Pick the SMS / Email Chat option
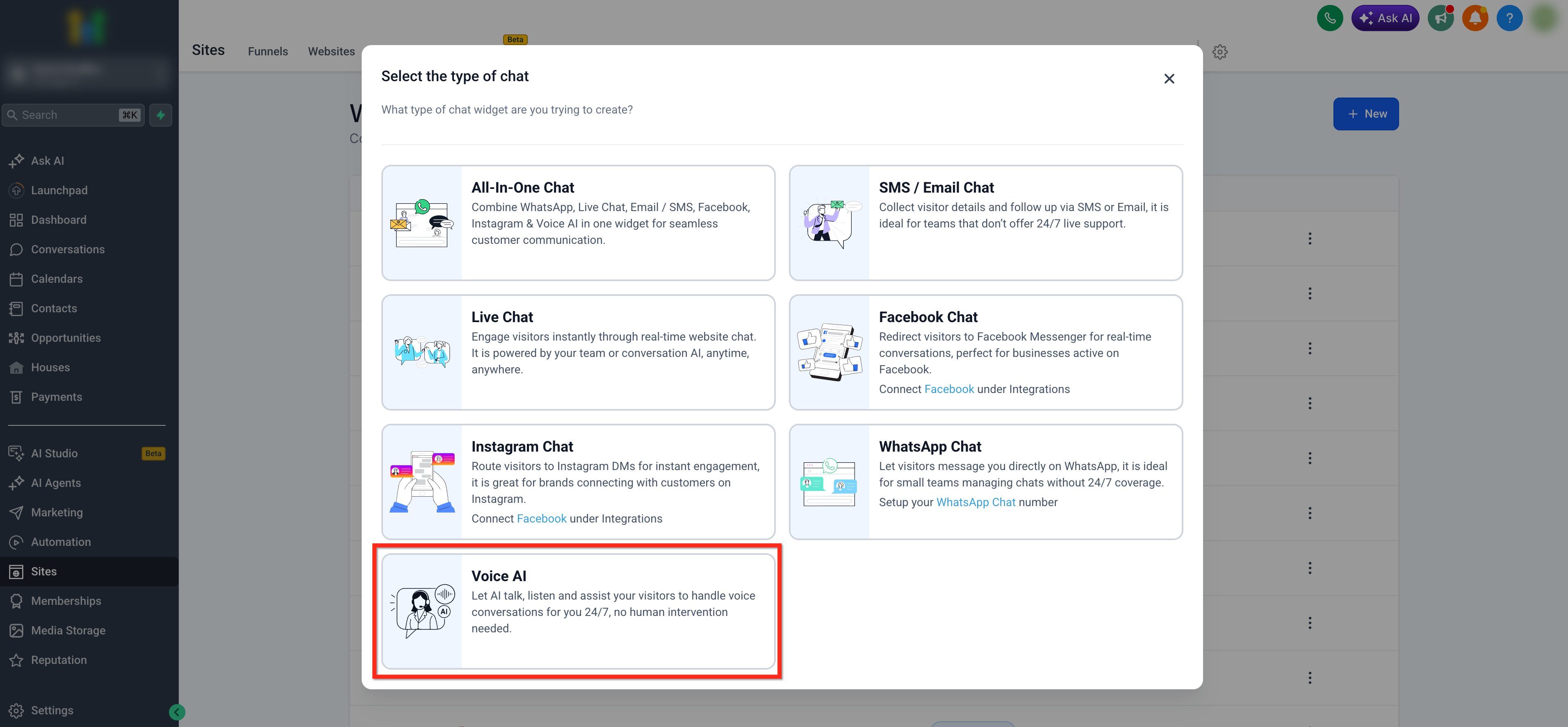 click(x=985, y=223)
